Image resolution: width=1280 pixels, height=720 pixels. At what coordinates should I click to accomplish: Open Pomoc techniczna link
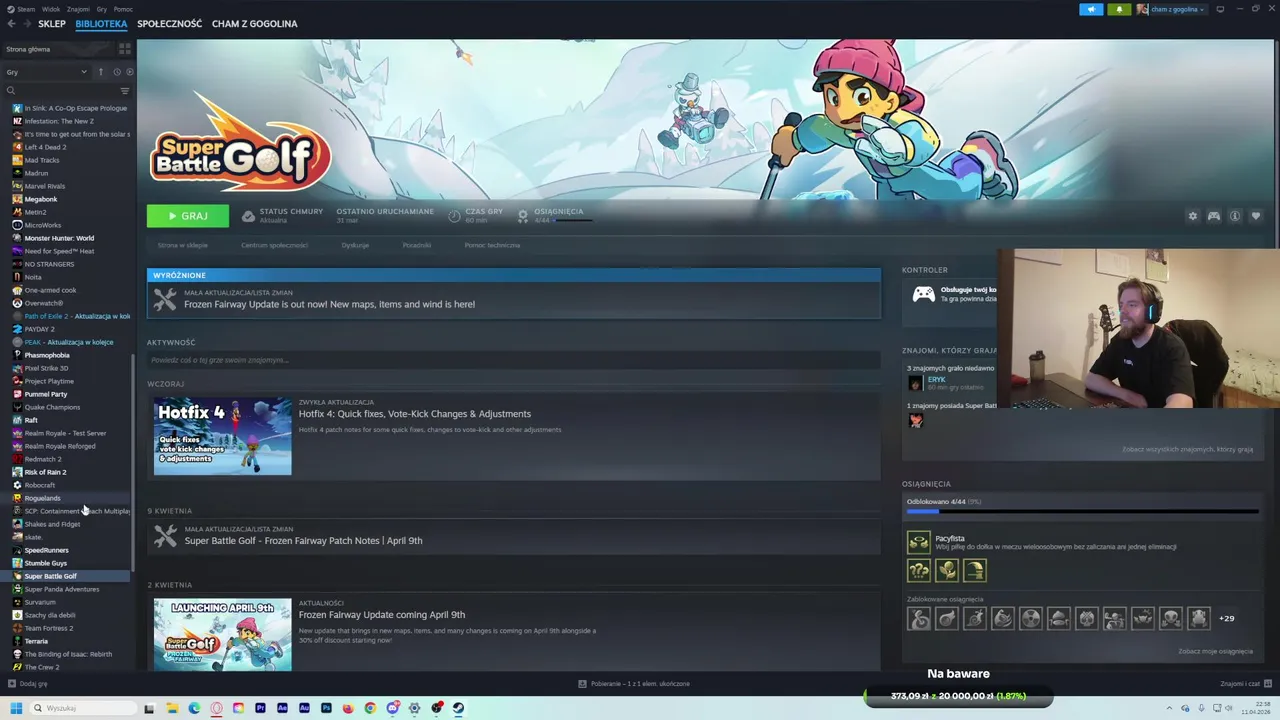(x=492, y=245)
